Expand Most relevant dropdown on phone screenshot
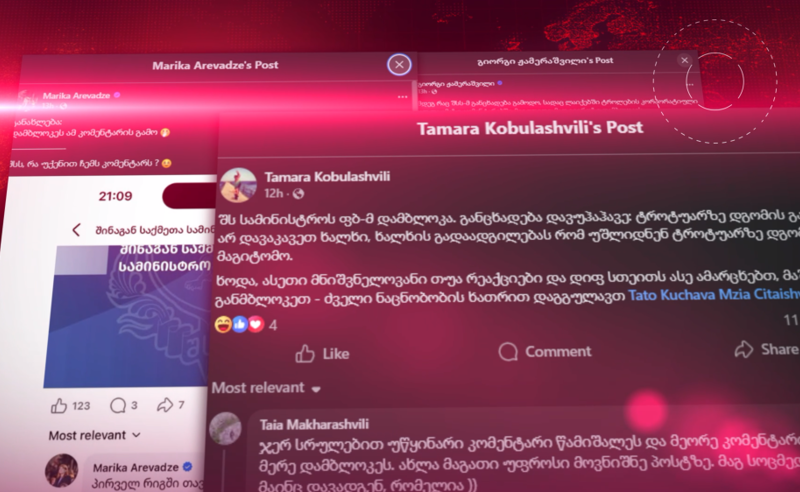Viewport: 800px width, 492px height. tap(94, 435)
